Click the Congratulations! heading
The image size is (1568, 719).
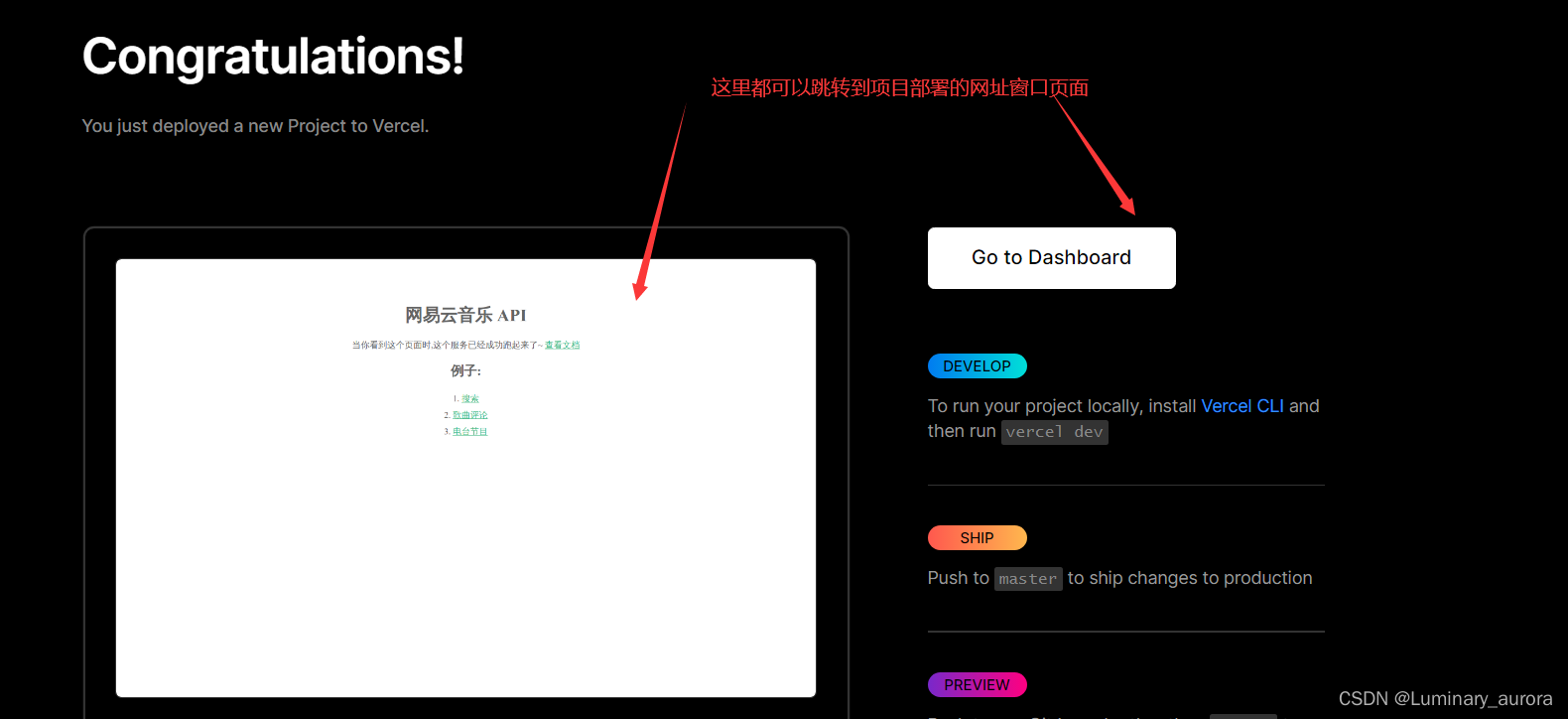coord(273,57)
